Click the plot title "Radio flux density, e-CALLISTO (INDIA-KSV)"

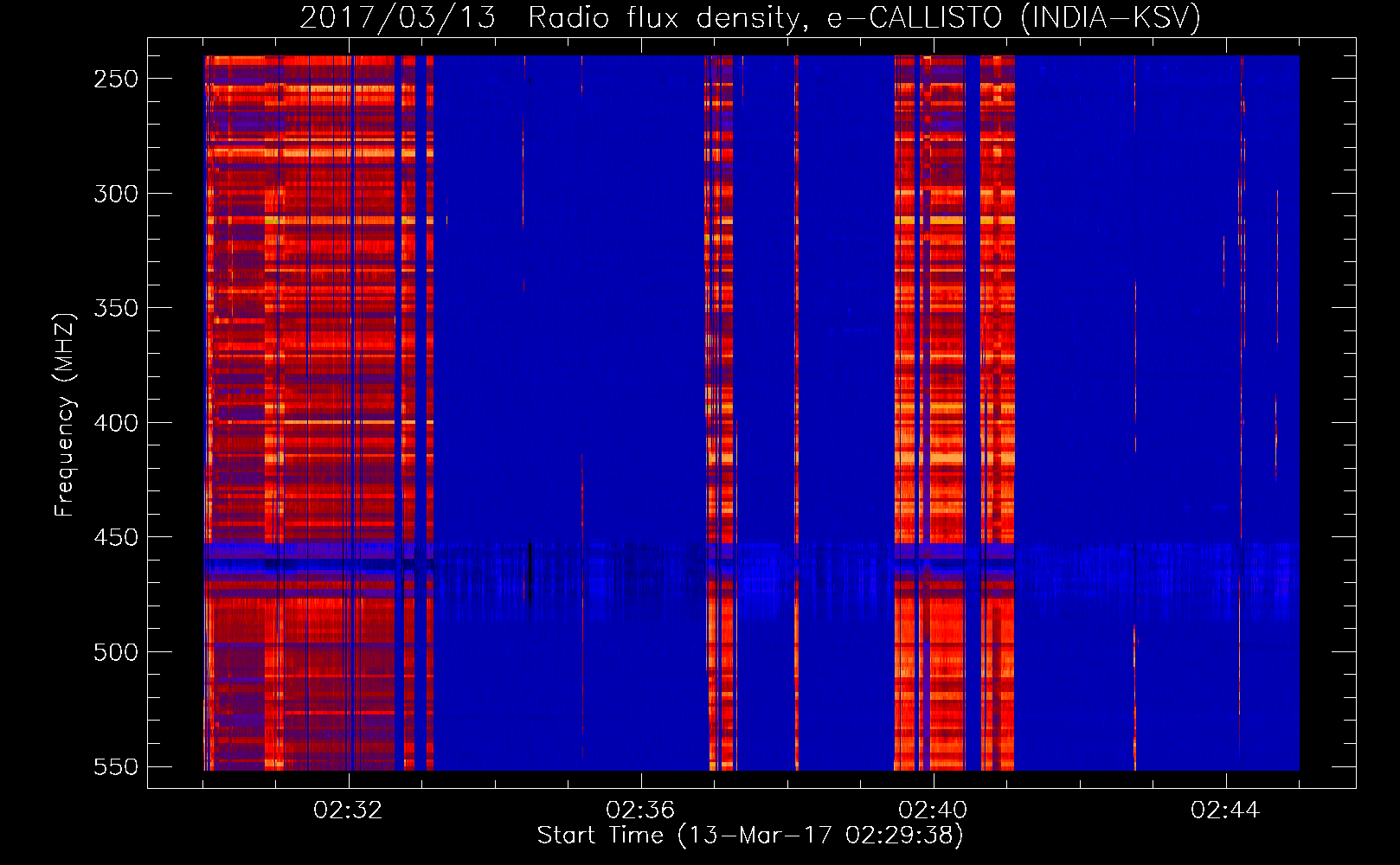click(x=864, y=17)
